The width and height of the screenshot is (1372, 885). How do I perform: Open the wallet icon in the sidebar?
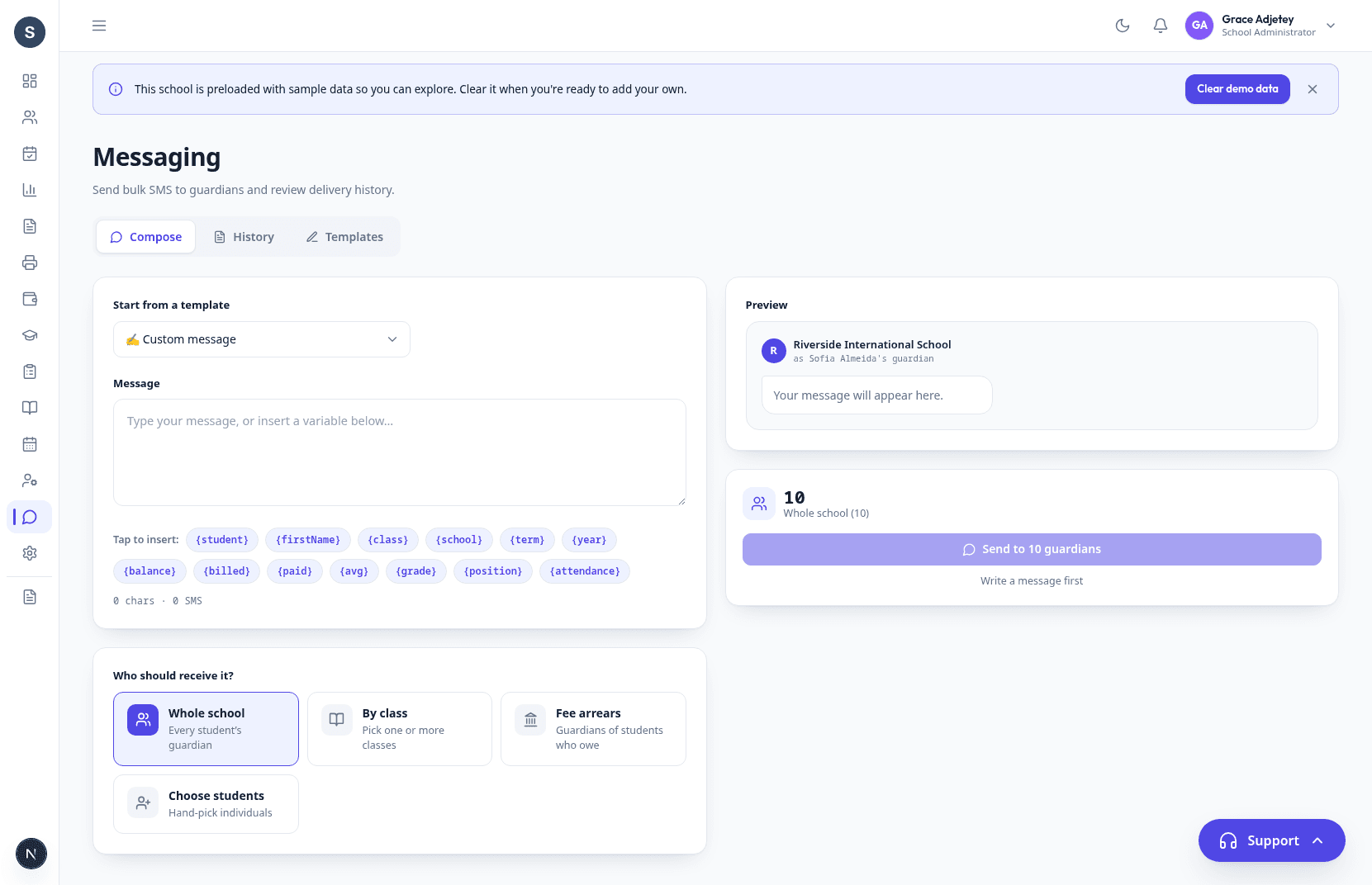30,299
